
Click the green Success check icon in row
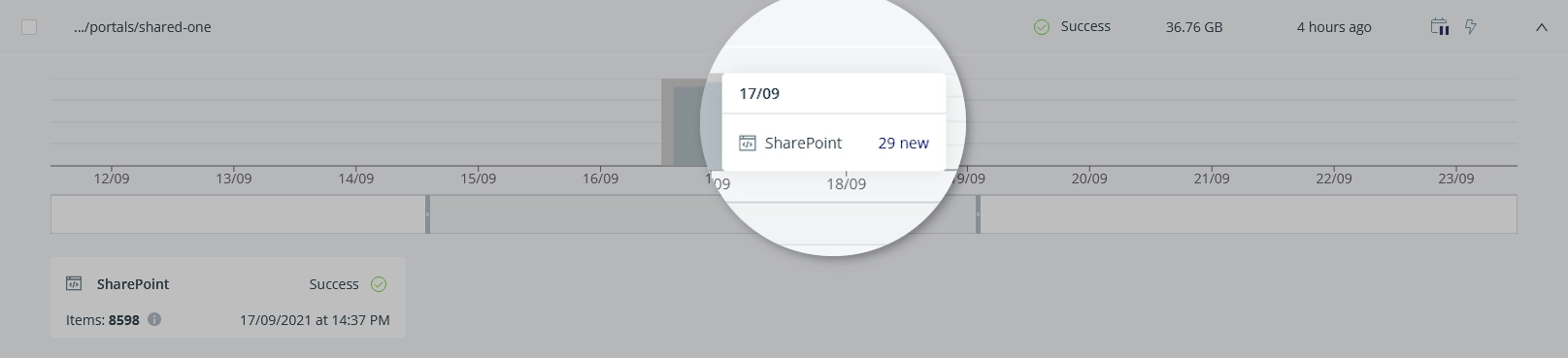coord(1042,27)
